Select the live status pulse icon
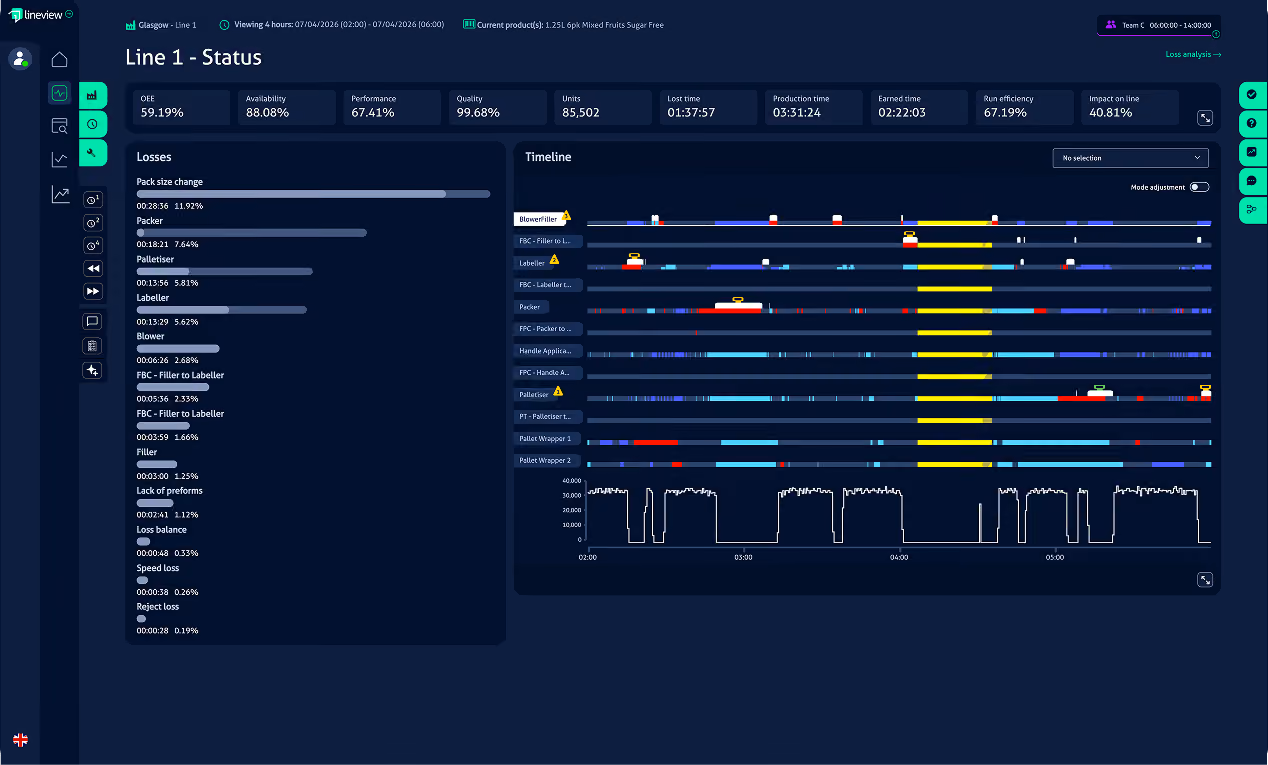 60,93
